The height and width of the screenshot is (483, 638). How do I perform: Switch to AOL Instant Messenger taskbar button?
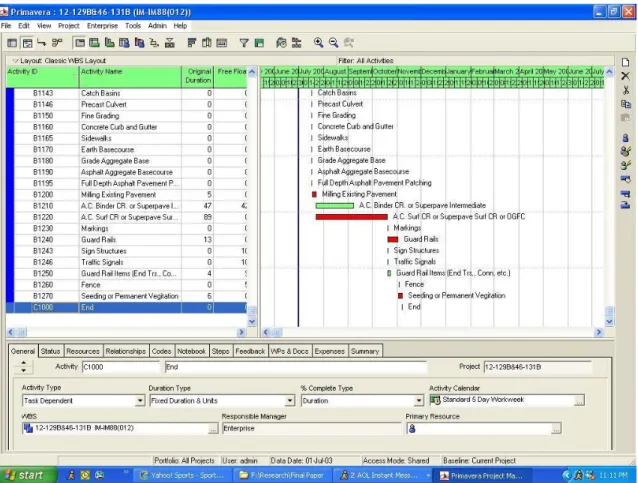(384, 475)
